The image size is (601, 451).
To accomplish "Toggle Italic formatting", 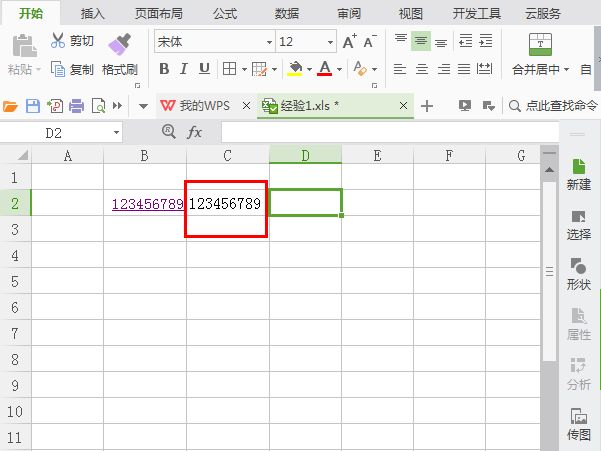I will pyautogui.click(x=184, y=69).
